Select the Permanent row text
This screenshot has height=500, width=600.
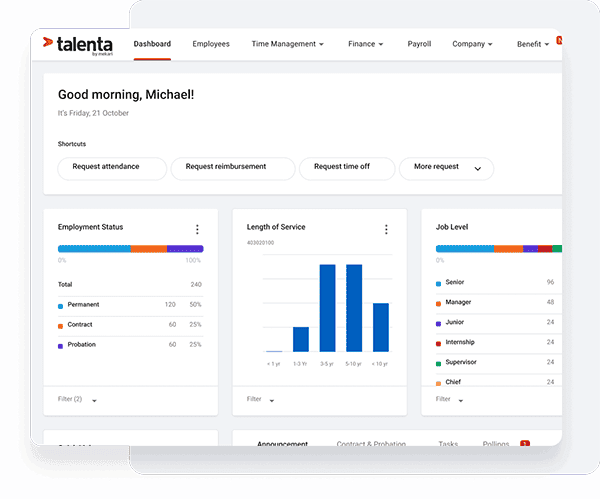pos(83,305)
